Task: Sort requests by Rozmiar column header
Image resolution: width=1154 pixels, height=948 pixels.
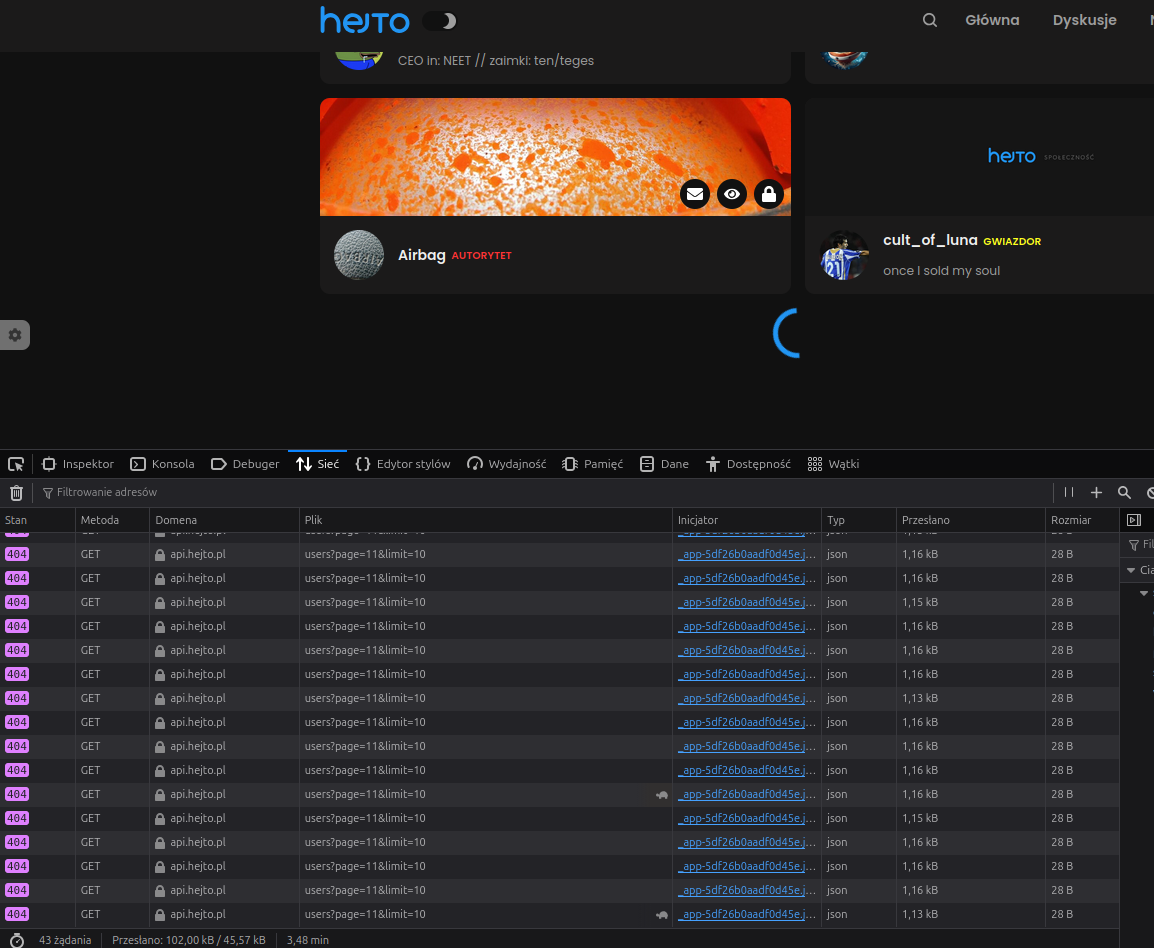Action: 1070,520
